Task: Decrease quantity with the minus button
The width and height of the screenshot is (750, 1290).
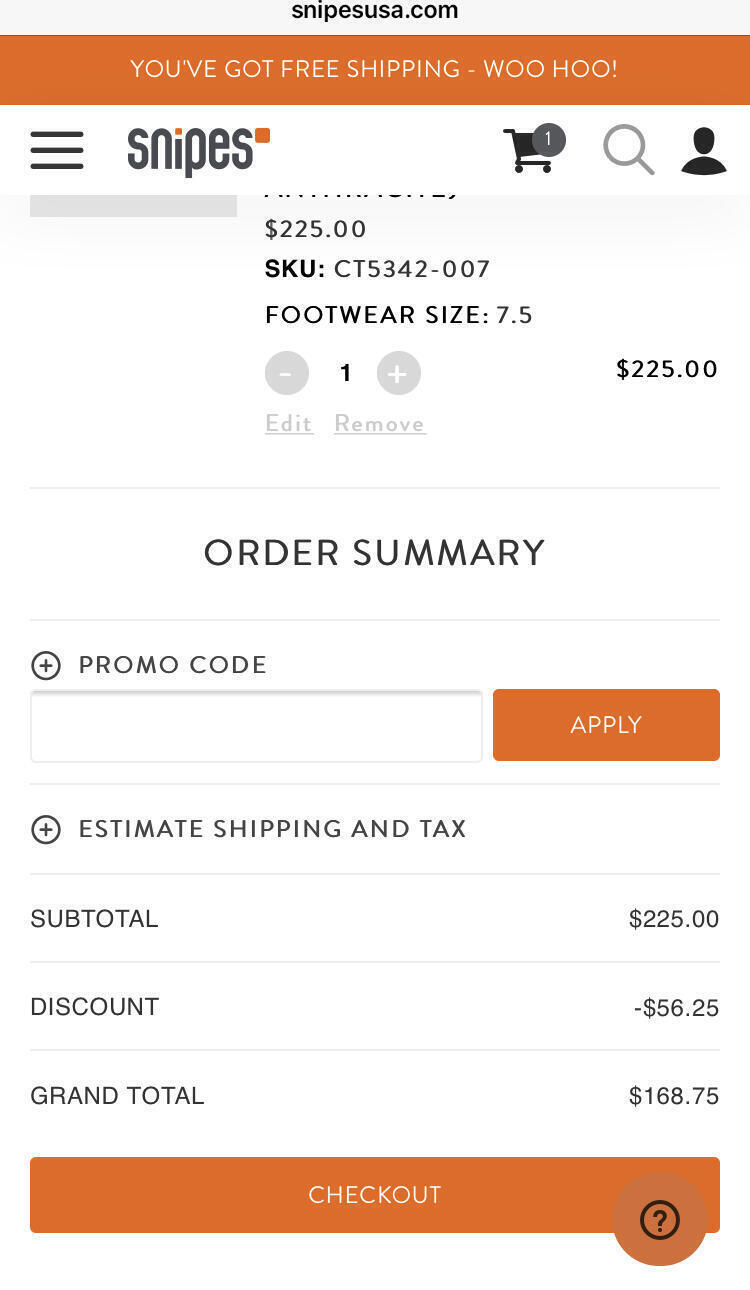Action: point(286,373)
